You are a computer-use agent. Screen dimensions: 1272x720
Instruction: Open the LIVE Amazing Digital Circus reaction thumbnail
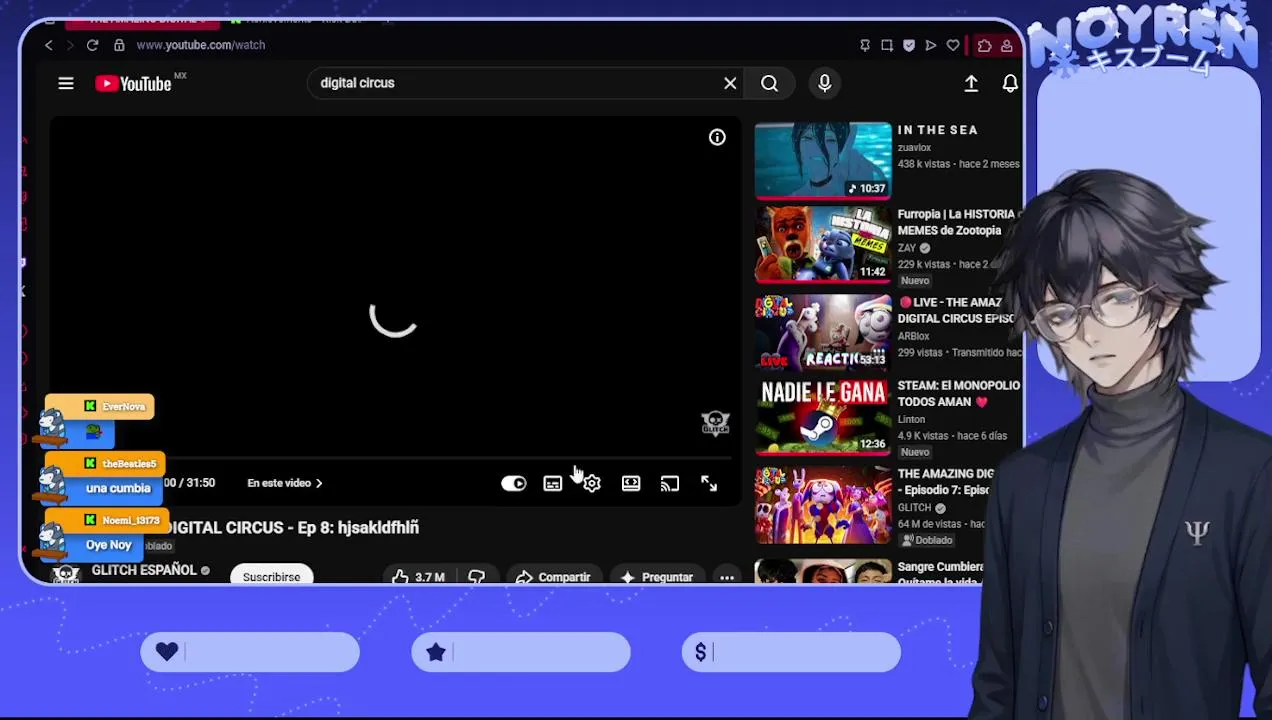823,331
